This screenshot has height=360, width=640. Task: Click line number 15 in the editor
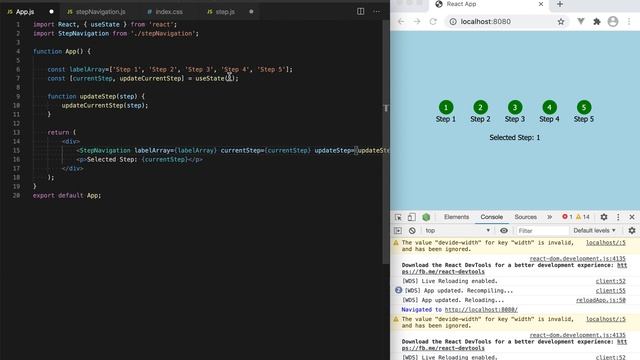[16, 150]
